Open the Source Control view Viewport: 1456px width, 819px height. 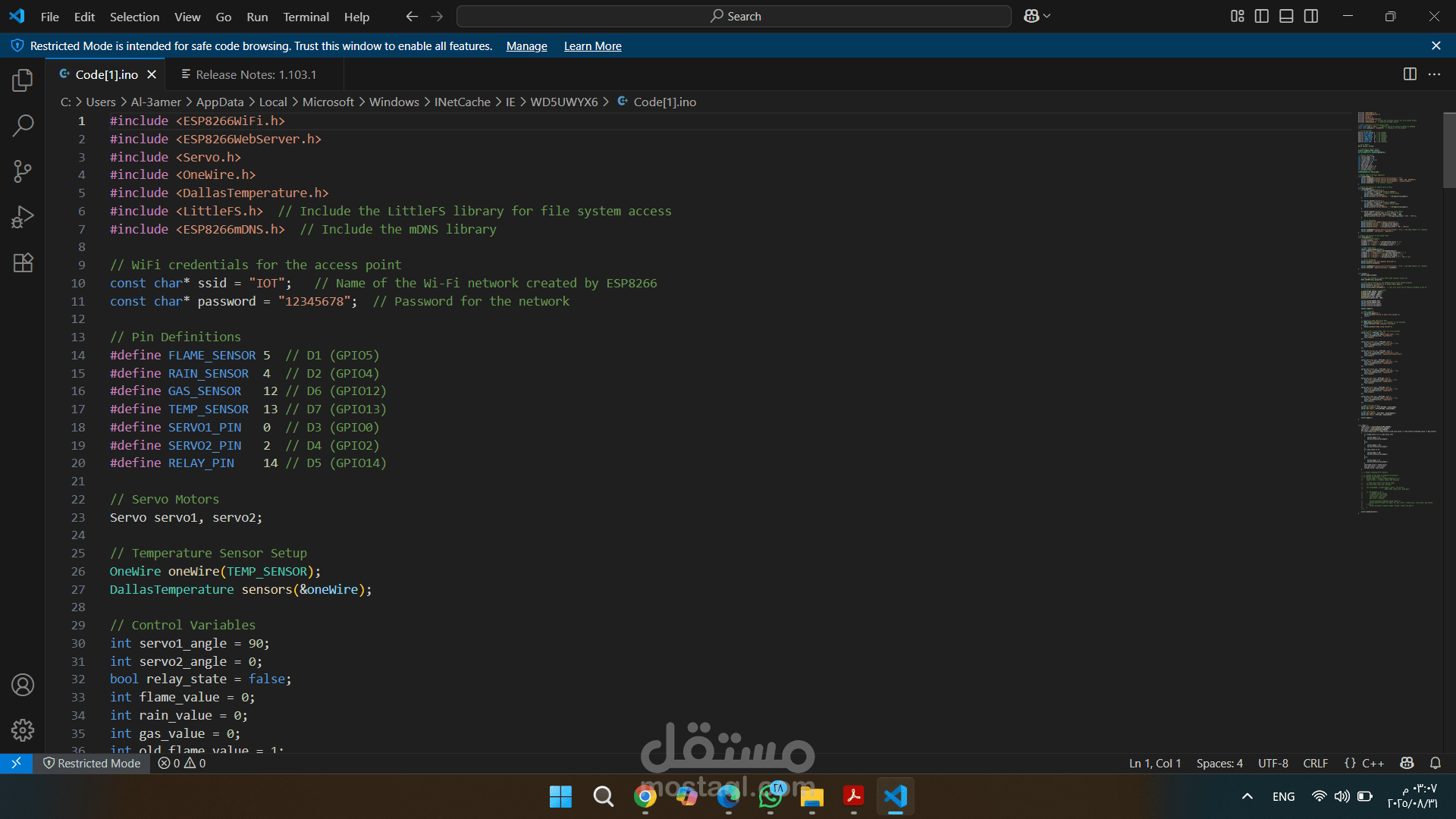[x=23, y=171]
